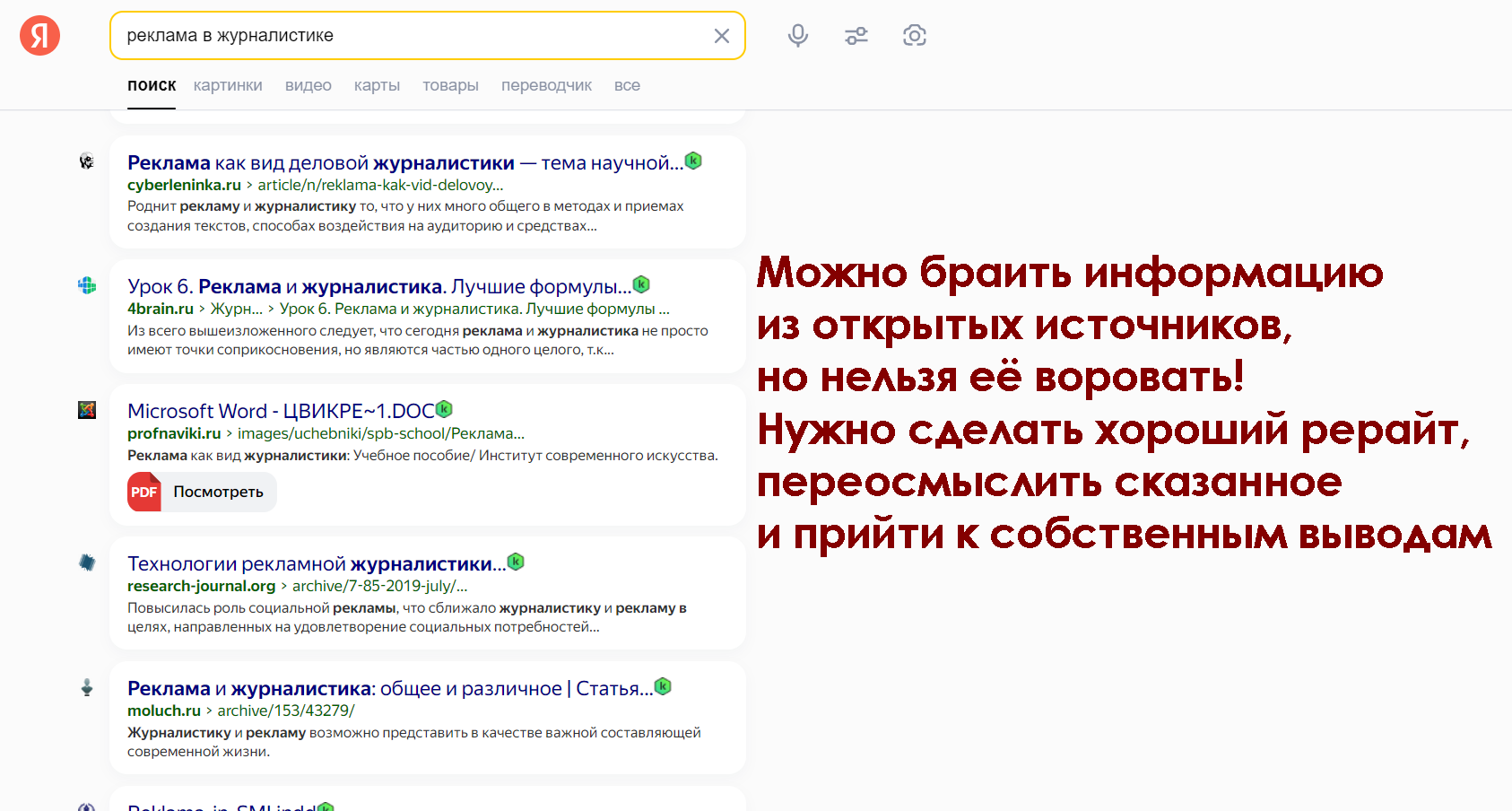Open cyberleninka.ru domain link

[x=184, y=185]
